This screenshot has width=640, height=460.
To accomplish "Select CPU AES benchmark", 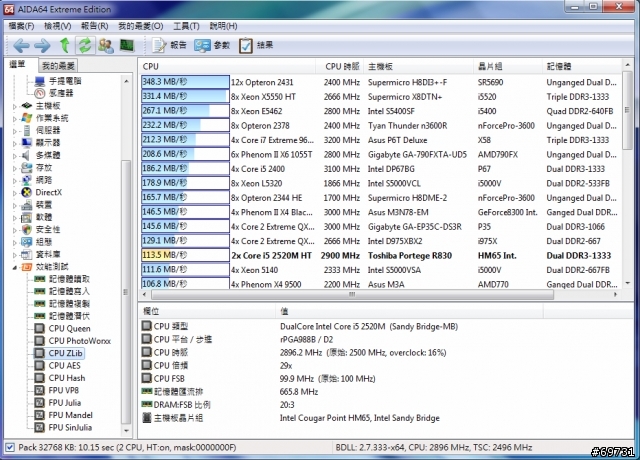I will (64, 366).
